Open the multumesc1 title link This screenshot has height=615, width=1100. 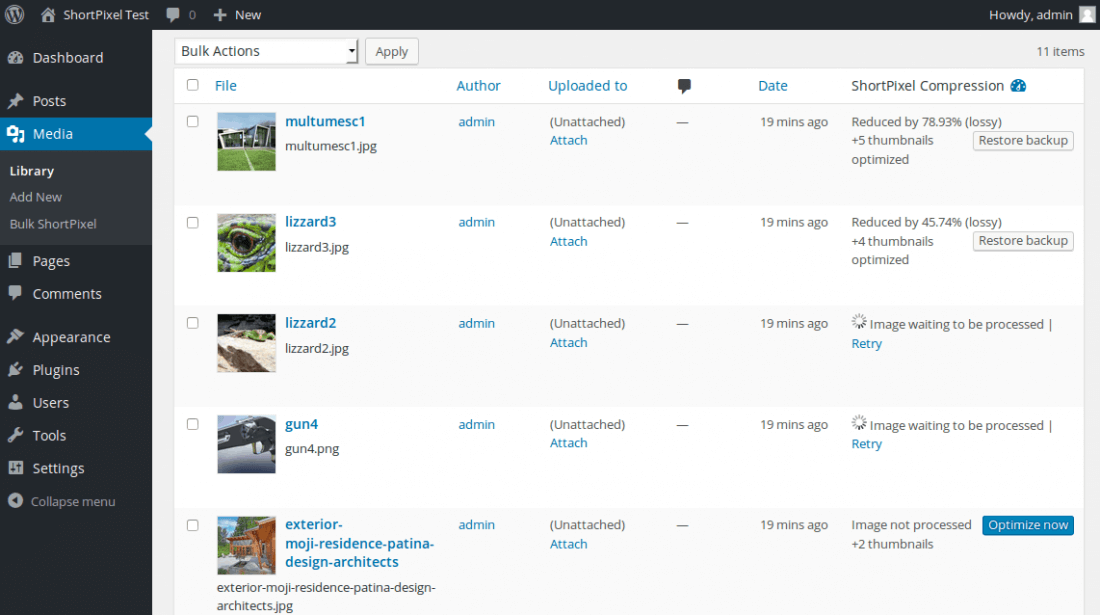(x=325, y=121)
